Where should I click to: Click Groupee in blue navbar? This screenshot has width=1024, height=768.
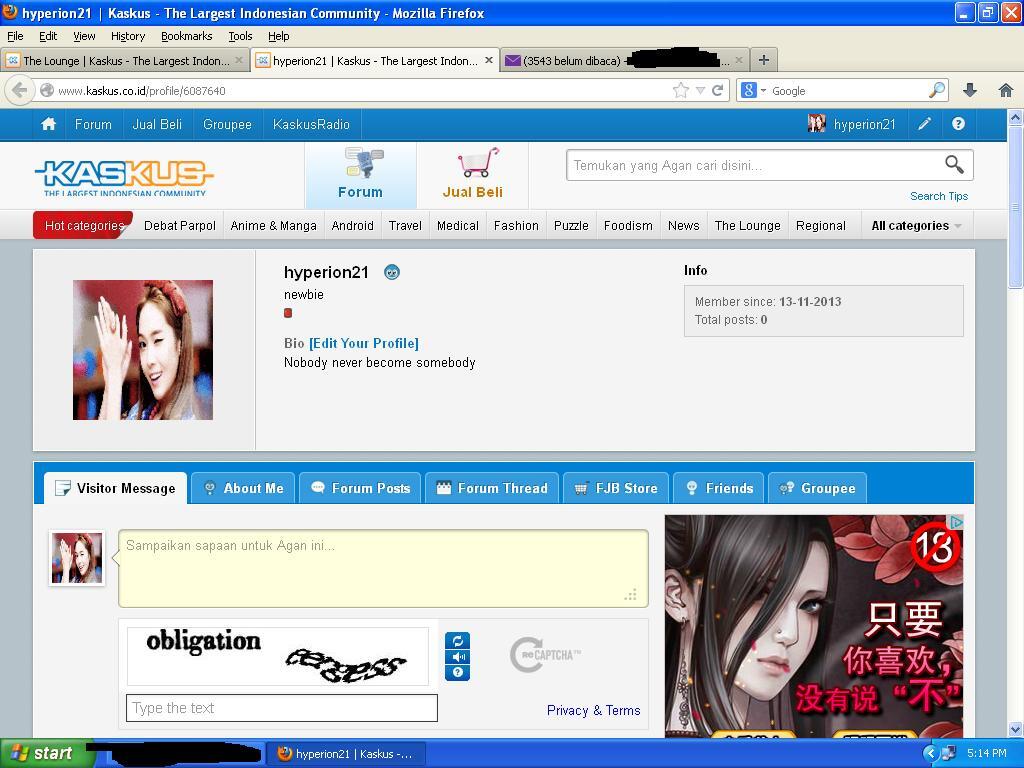pos(227,124)
